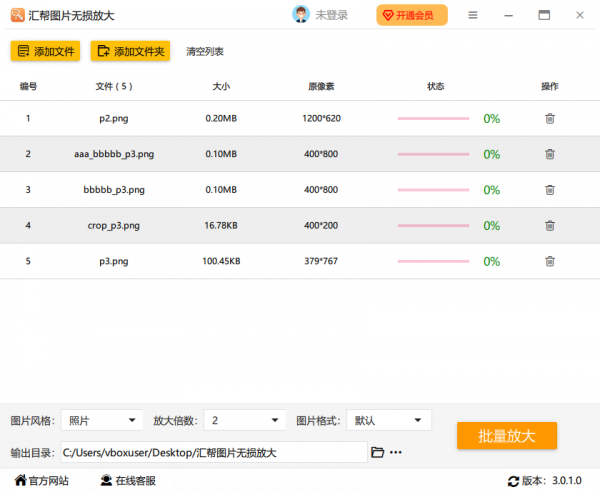
Task: Click the 添加文件 button
Action: [45, 51]
